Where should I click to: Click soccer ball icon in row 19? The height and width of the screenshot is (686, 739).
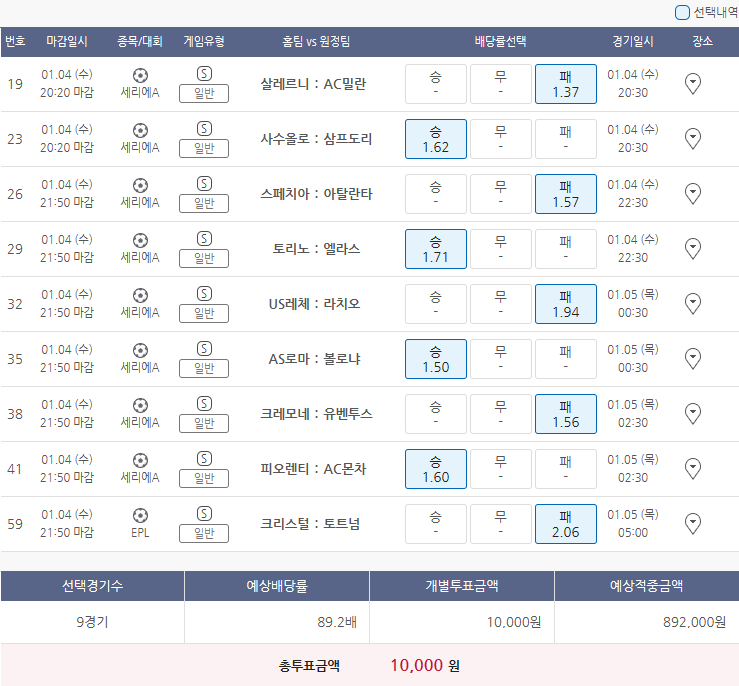(x=140, y=75)
